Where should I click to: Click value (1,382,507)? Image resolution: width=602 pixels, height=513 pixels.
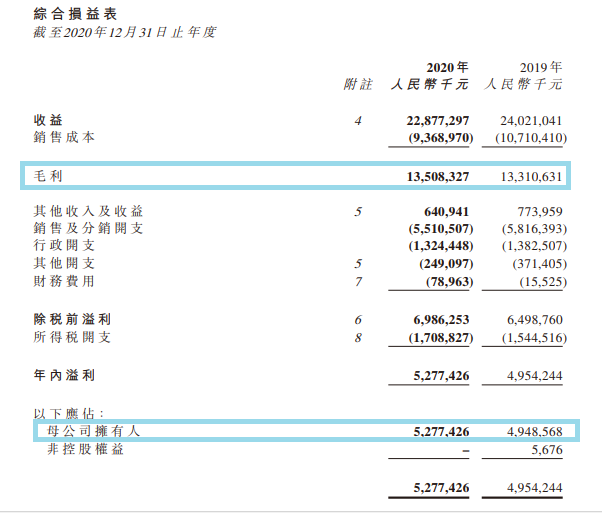click(x=534, y=246)
